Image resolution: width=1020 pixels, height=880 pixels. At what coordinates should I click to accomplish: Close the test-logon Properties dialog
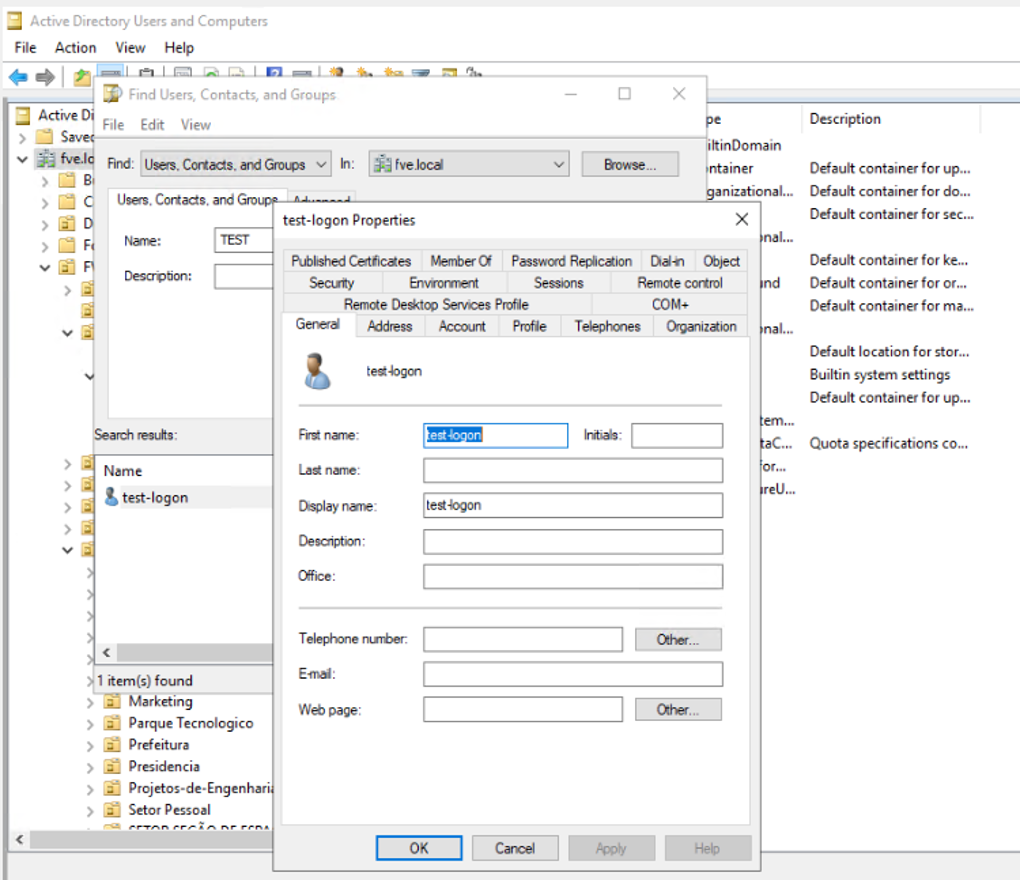point(742,219)
